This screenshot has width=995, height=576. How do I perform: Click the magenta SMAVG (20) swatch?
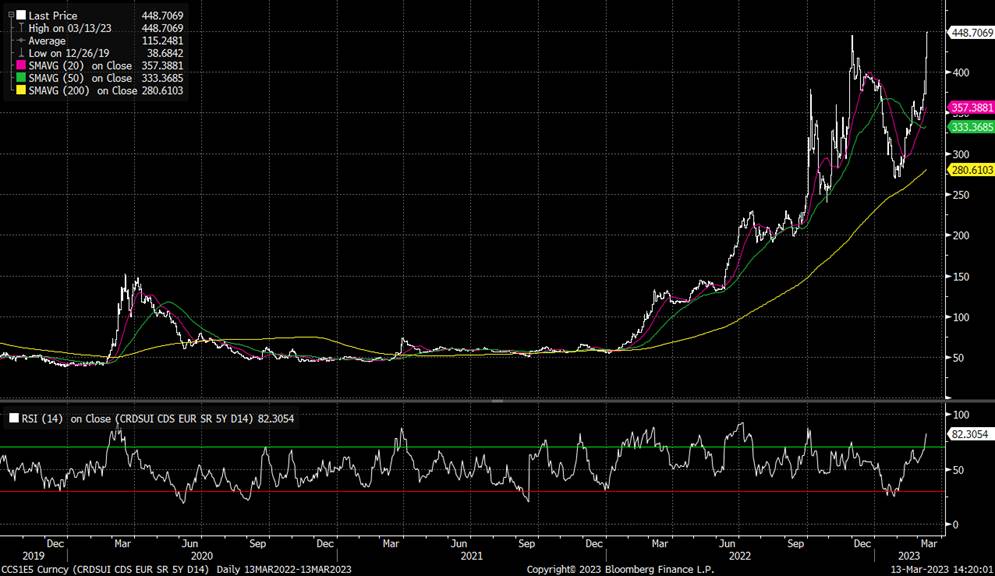point(21,65)
